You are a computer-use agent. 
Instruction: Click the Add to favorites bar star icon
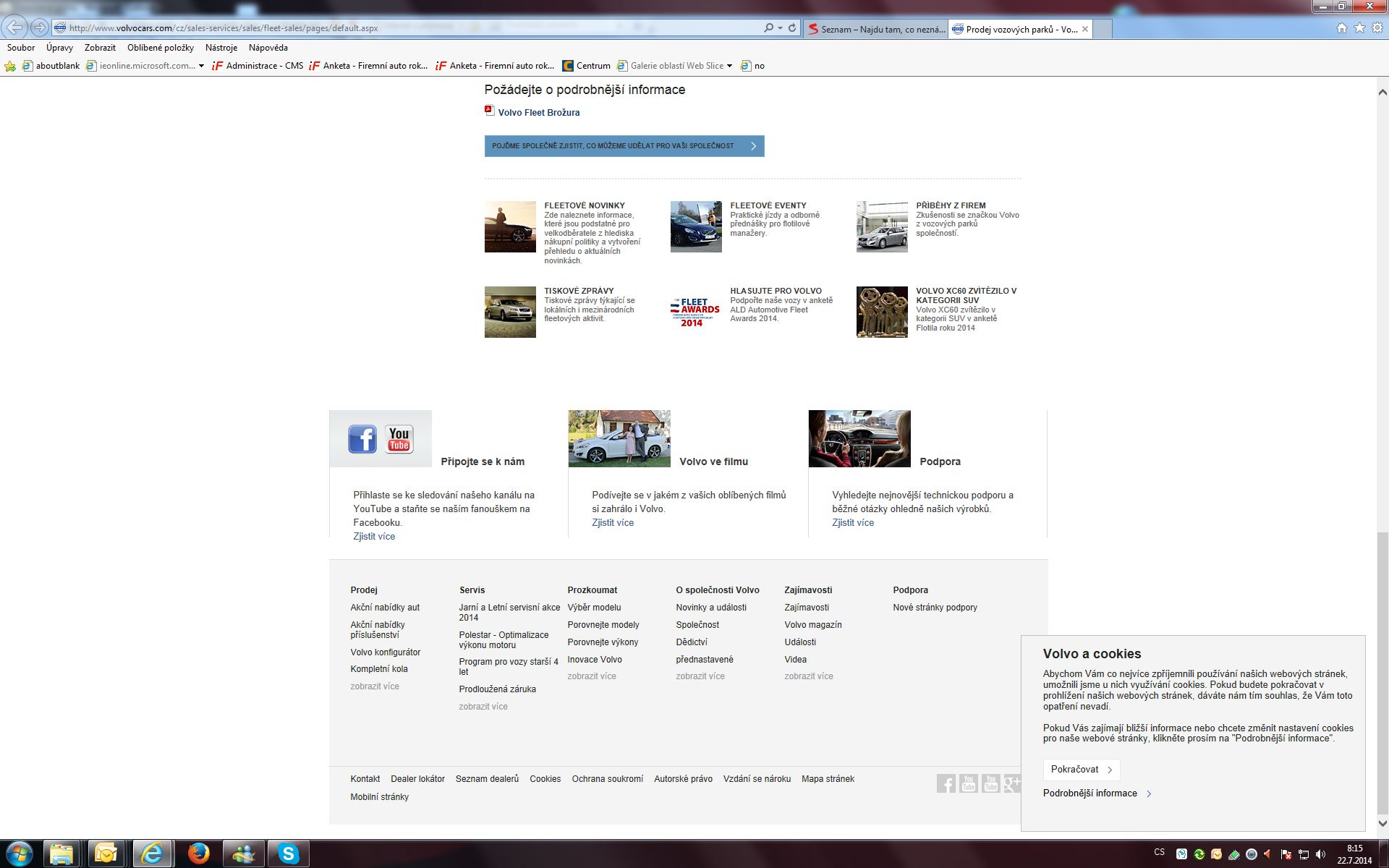coord(10,66)
